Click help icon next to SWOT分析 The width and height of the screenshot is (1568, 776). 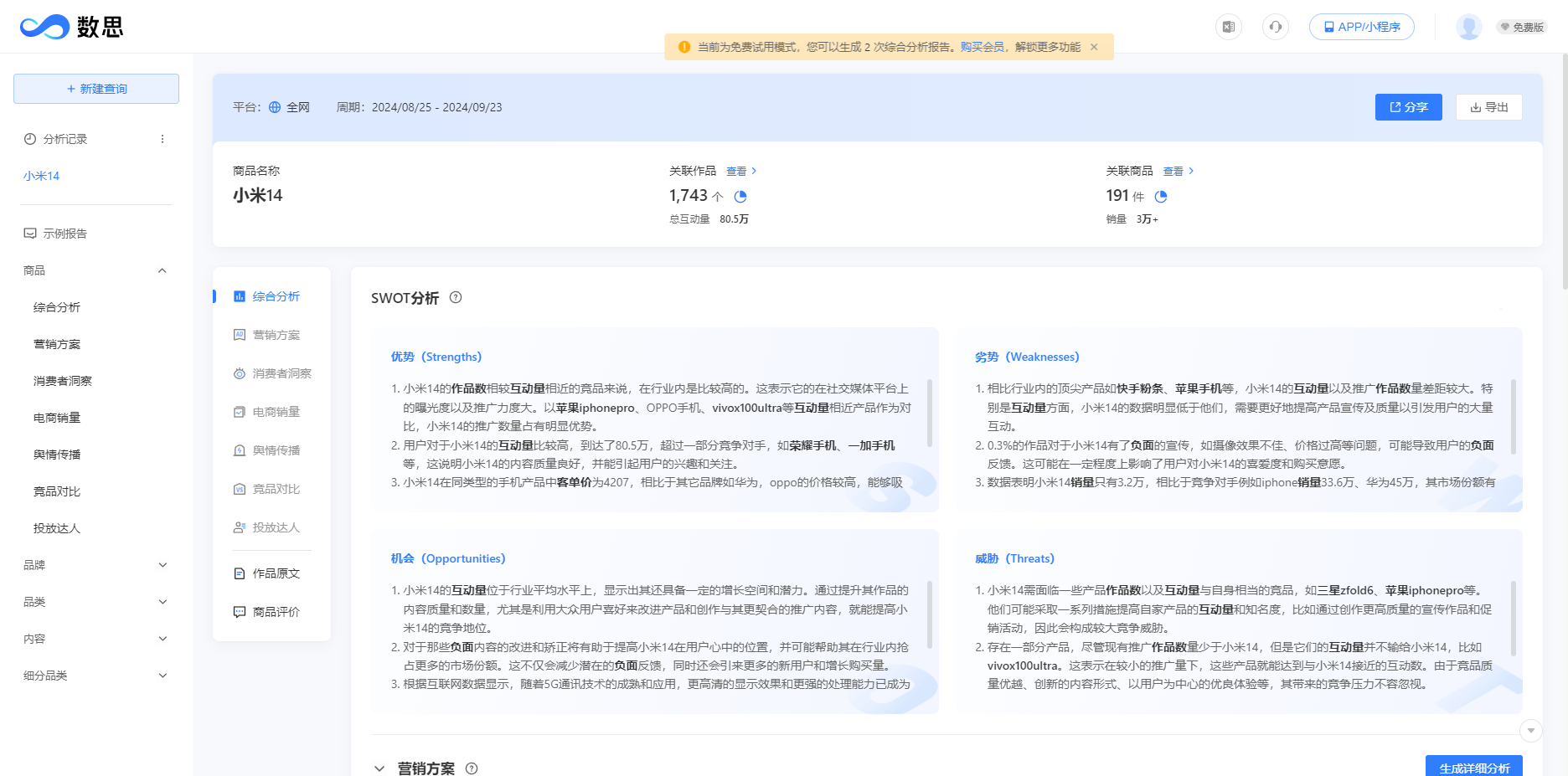pyautogui.click(x=456, y=297)
